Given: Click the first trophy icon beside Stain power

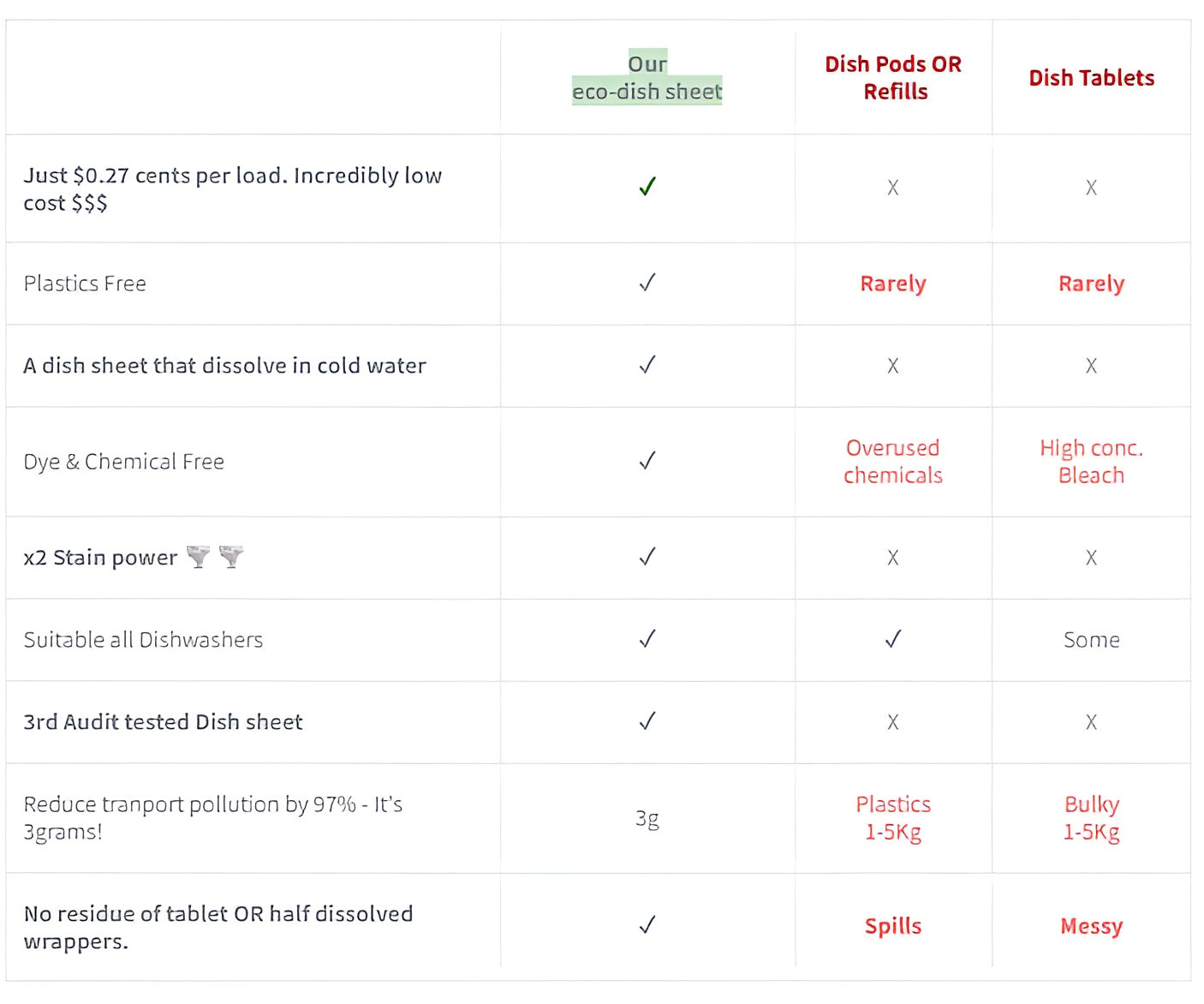Looking at the screenshot, I should click(199, 557).
